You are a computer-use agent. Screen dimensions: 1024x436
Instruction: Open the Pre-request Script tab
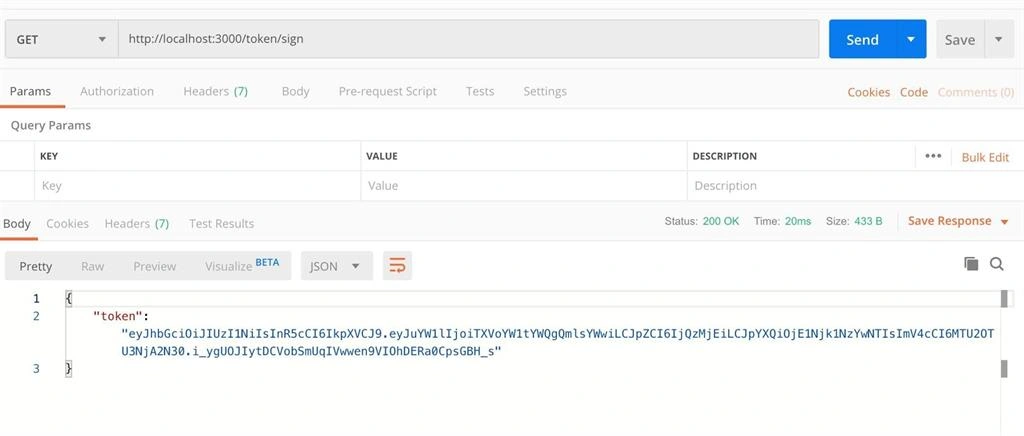pos(387,91)
